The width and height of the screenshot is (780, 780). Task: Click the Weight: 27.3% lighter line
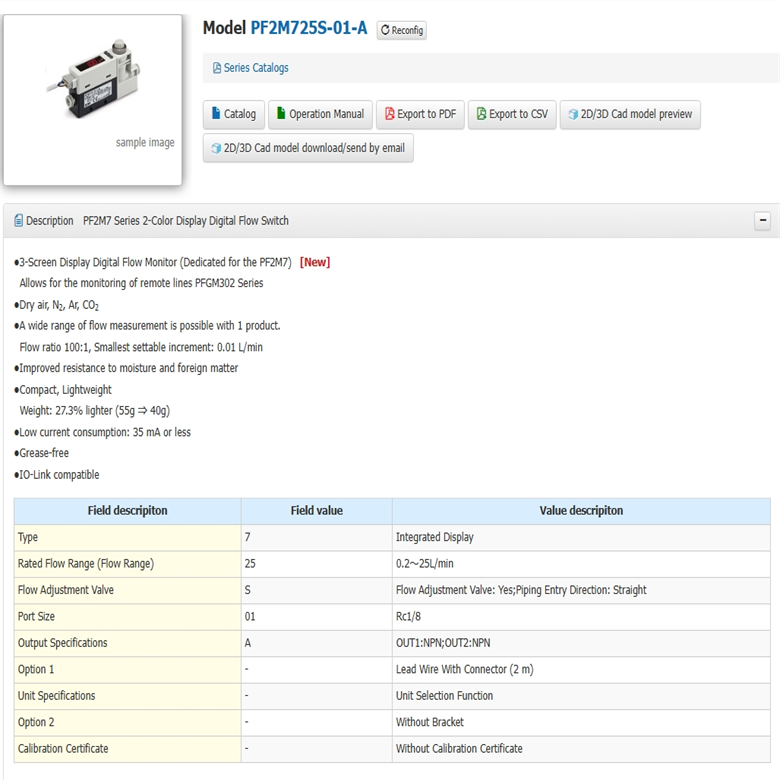(x=95, y=411)
